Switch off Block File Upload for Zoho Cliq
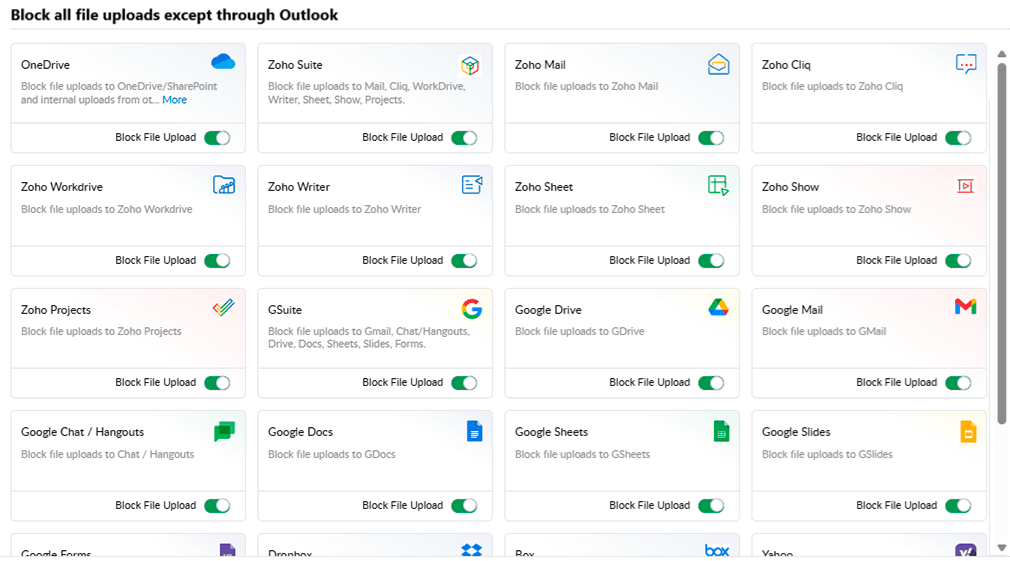The height and width of the screenshot is (561, 1010). (x=958, y=138)
